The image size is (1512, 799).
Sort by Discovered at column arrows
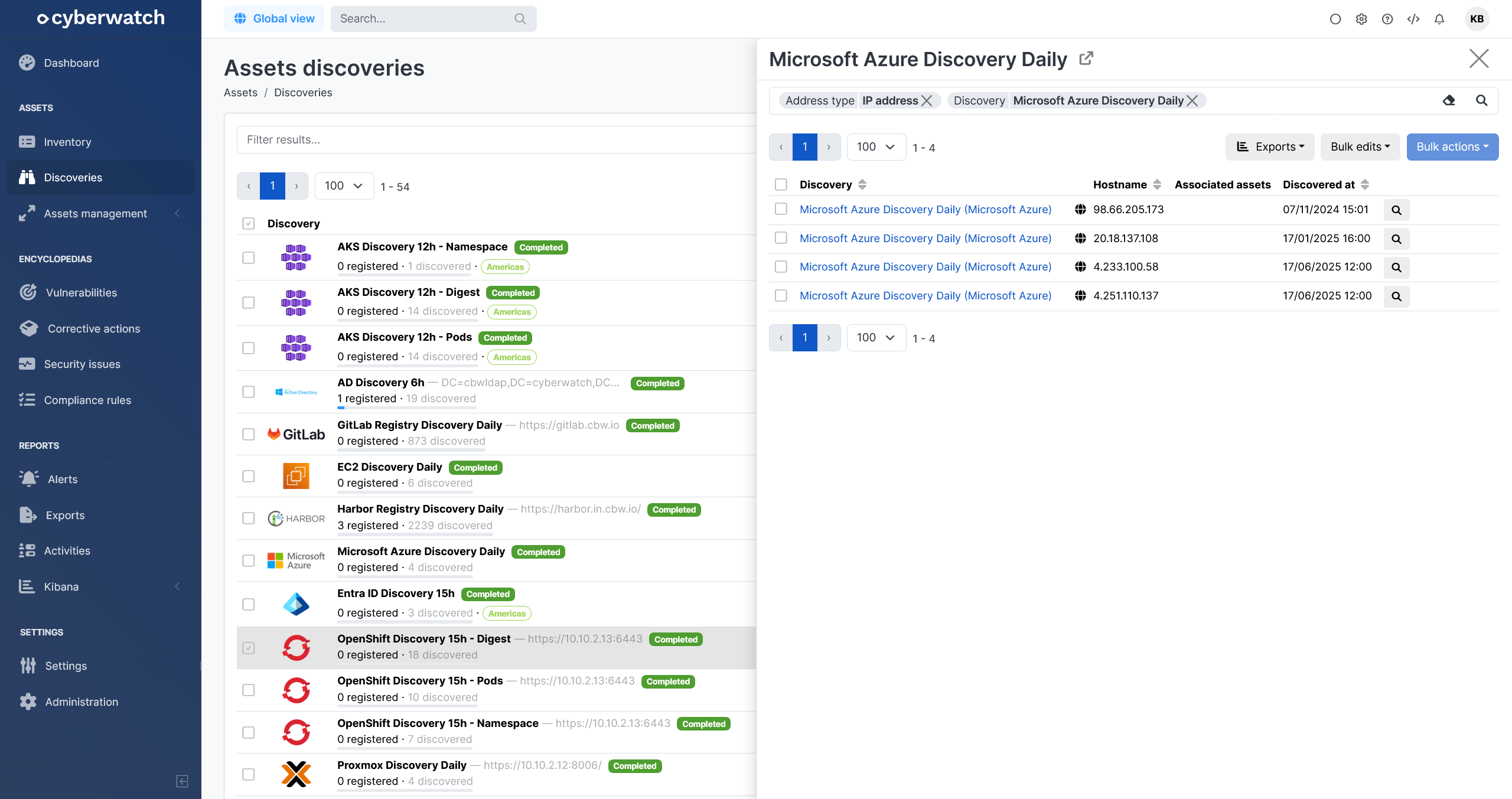(x=1365, y=185)
